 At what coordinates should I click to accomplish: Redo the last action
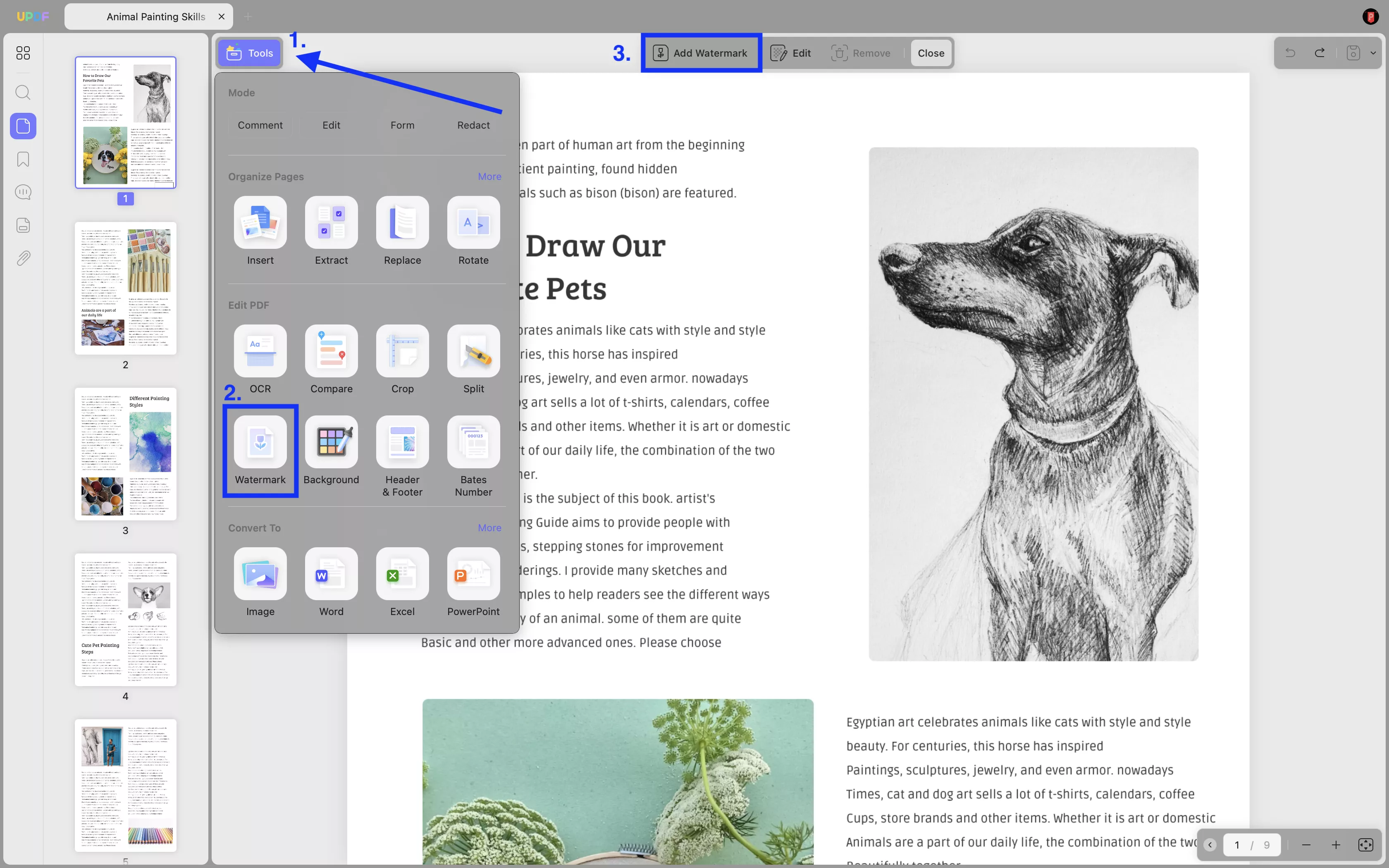pos(1320,53)
